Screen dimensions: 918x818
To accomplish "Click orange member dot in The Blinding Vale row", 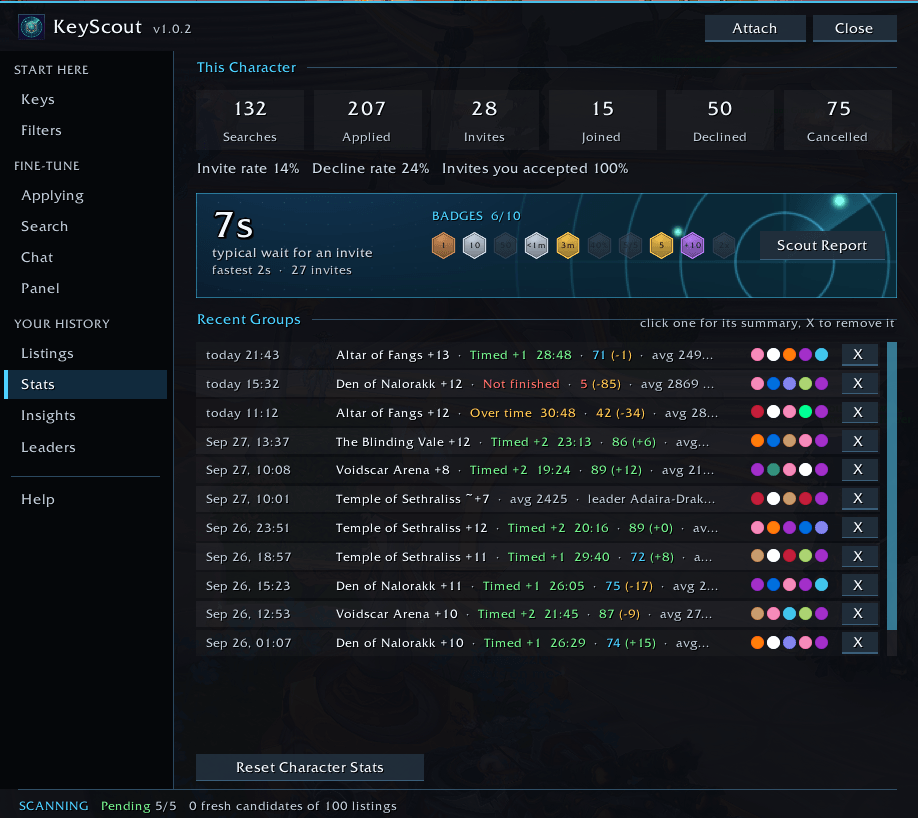I will pyautogui.click(x=757, y=440).
